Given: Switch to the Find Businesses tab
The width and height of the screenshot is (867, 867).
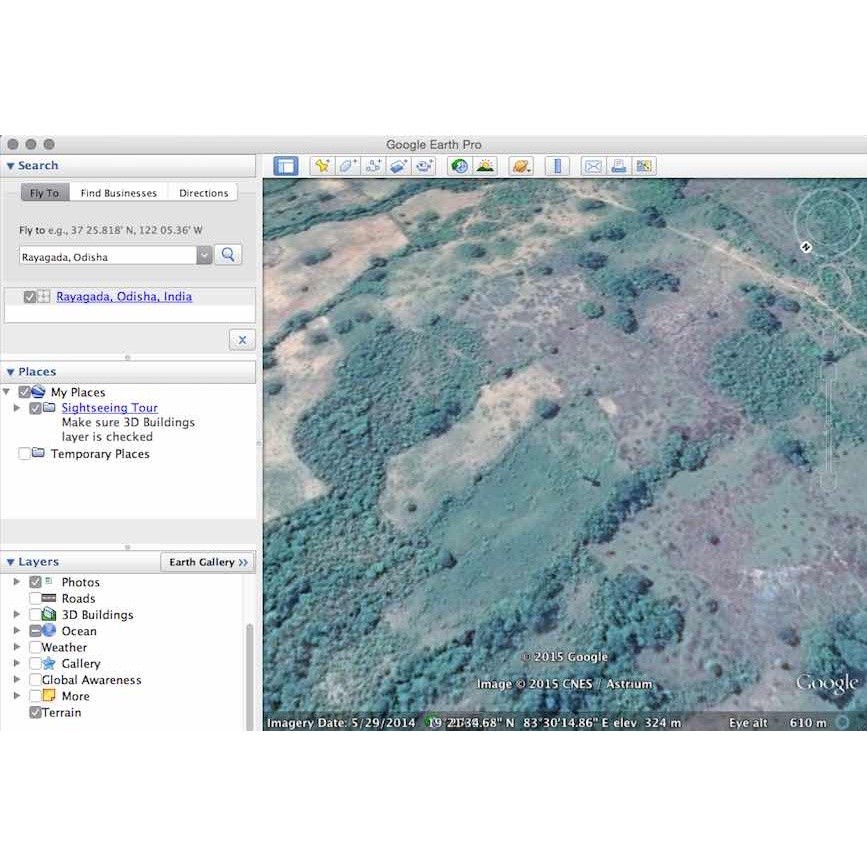Looking at the screenshot, I should [x=119, y=193].
